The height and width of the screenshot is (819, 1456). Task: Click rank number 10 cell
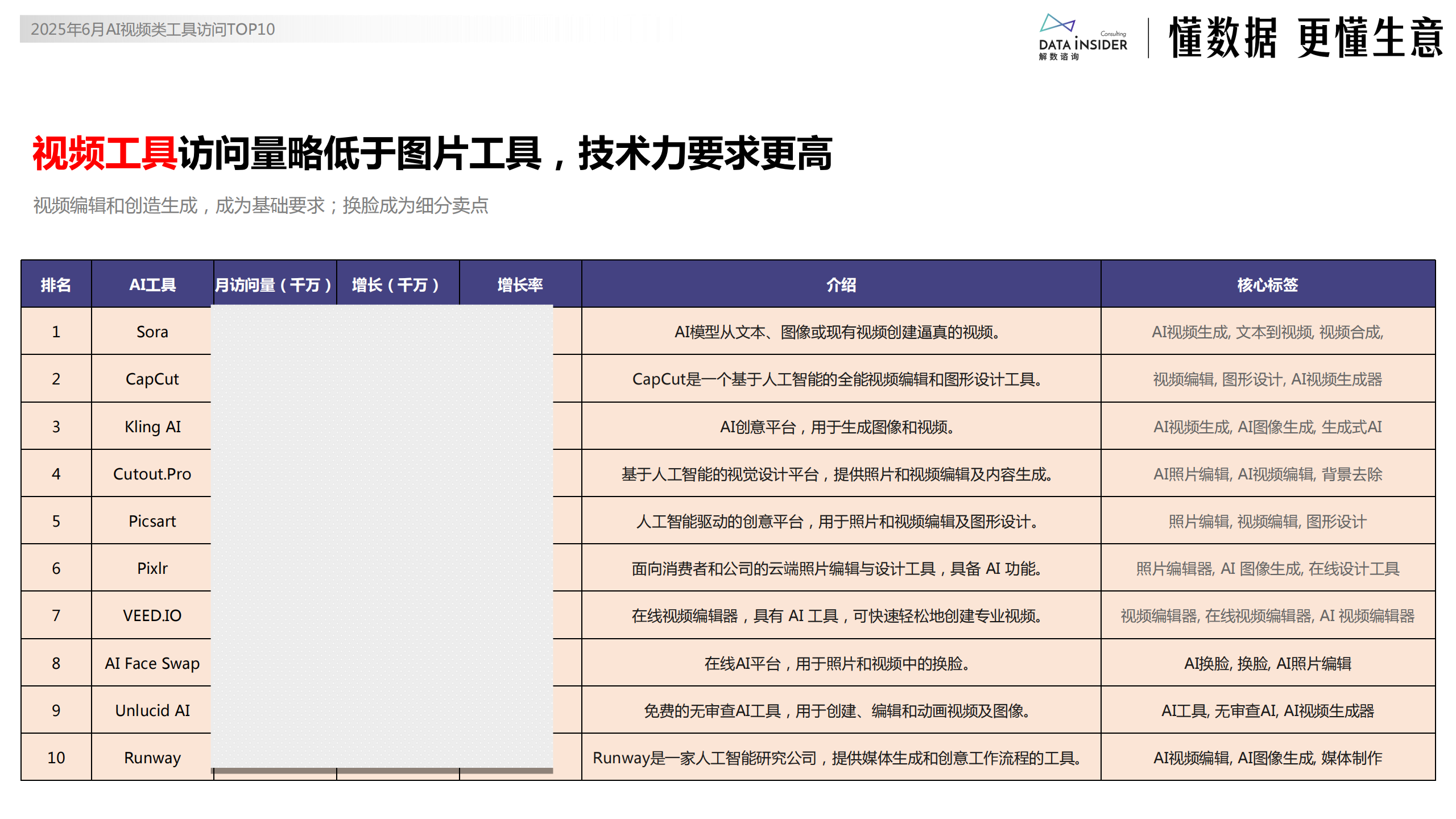point(56,758)
